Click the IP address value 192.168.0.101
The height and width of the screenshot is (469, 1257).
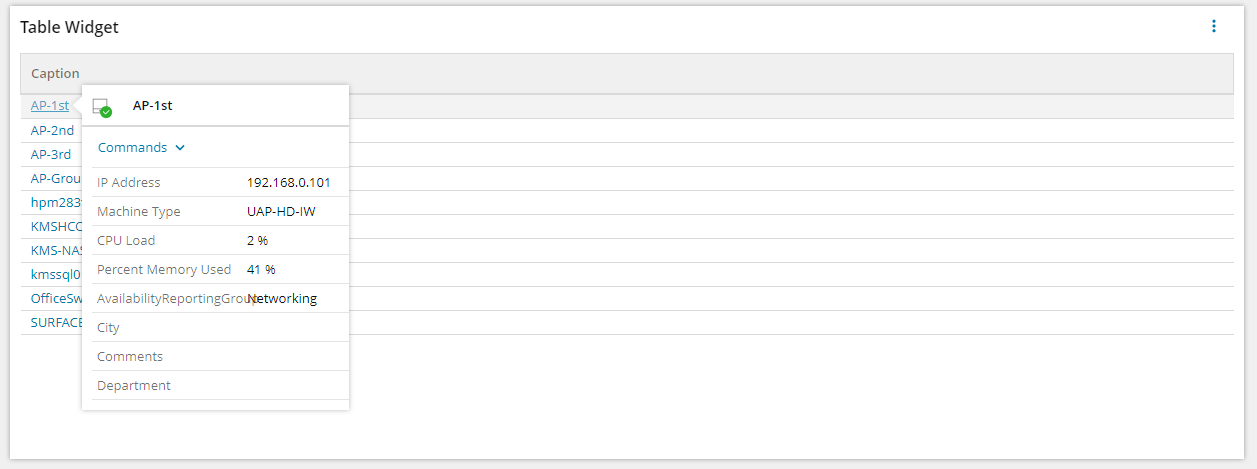[288, 182]
